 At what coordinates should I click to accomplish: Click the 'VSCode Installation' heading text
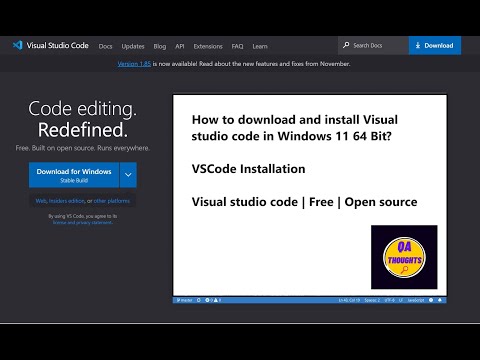[248, 169]
